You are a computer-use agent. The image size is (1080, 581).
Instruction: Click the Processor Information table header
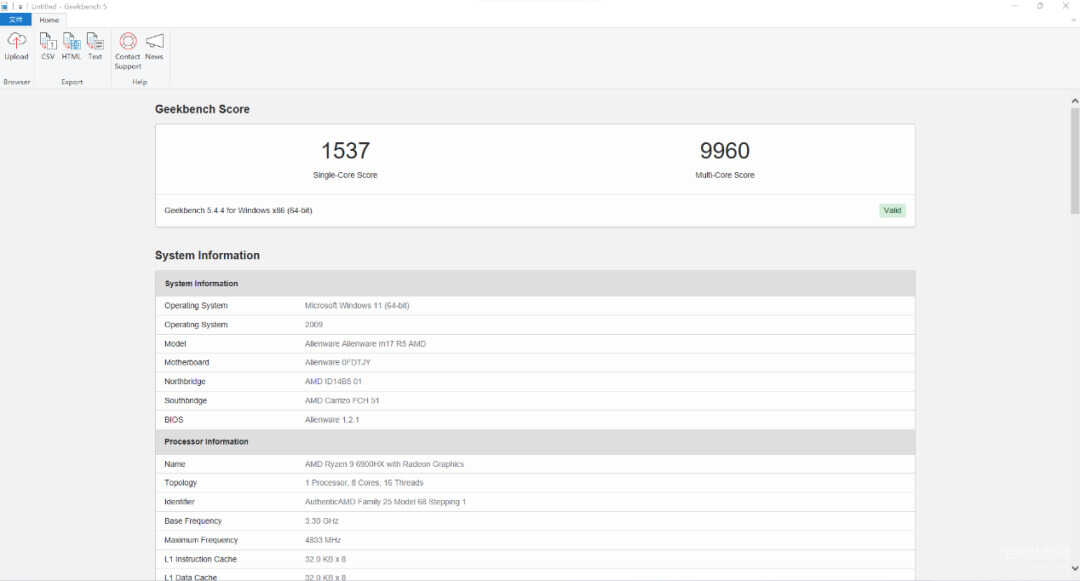pos(535,442)
